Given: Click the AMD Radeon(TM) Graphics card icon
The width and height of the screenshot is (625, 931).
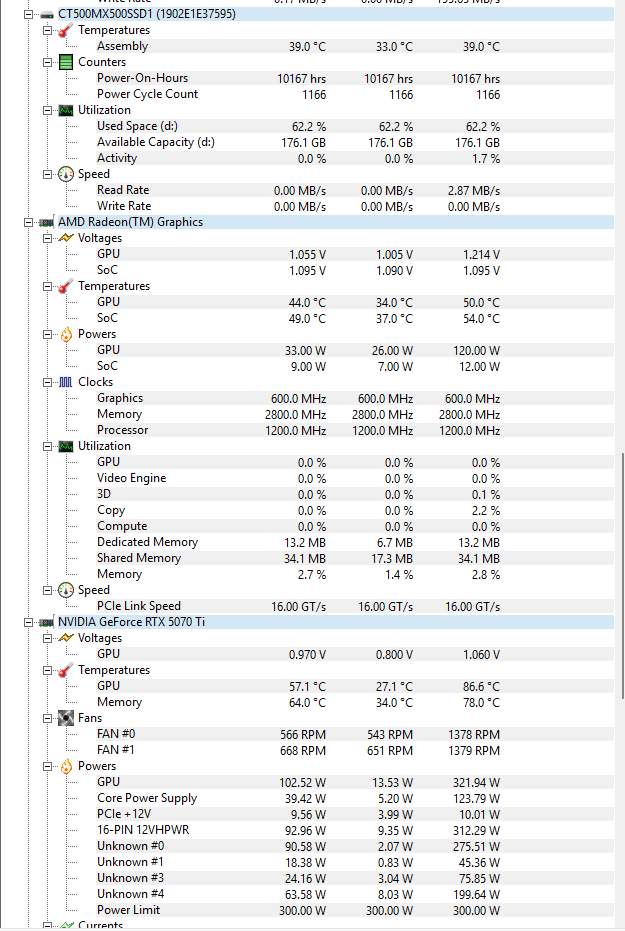Looking at the screenshot, I should (46, 222).
